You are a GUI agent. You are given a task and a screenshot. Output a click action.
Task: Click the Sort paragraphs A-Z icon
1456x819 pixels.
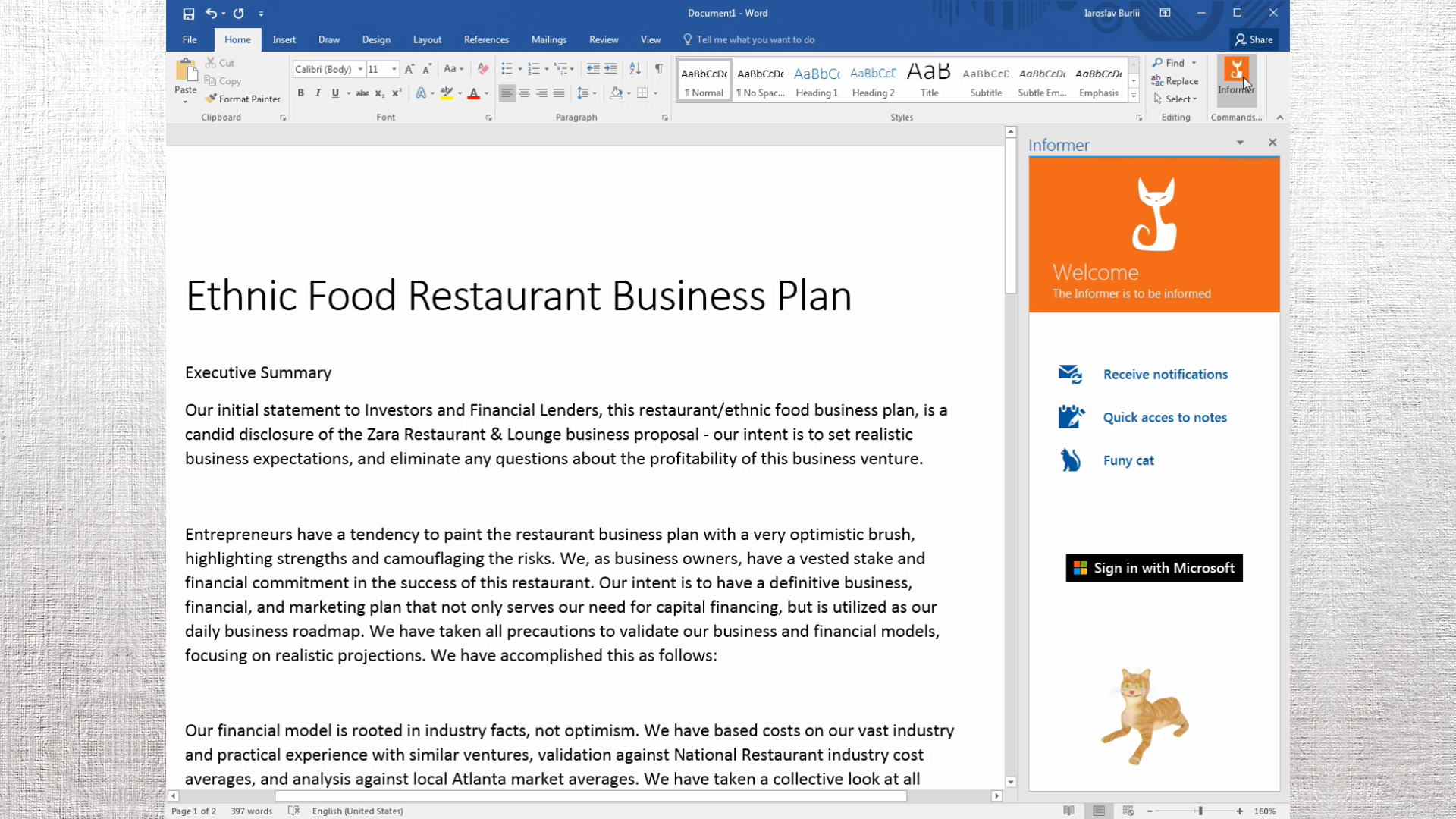635,69
